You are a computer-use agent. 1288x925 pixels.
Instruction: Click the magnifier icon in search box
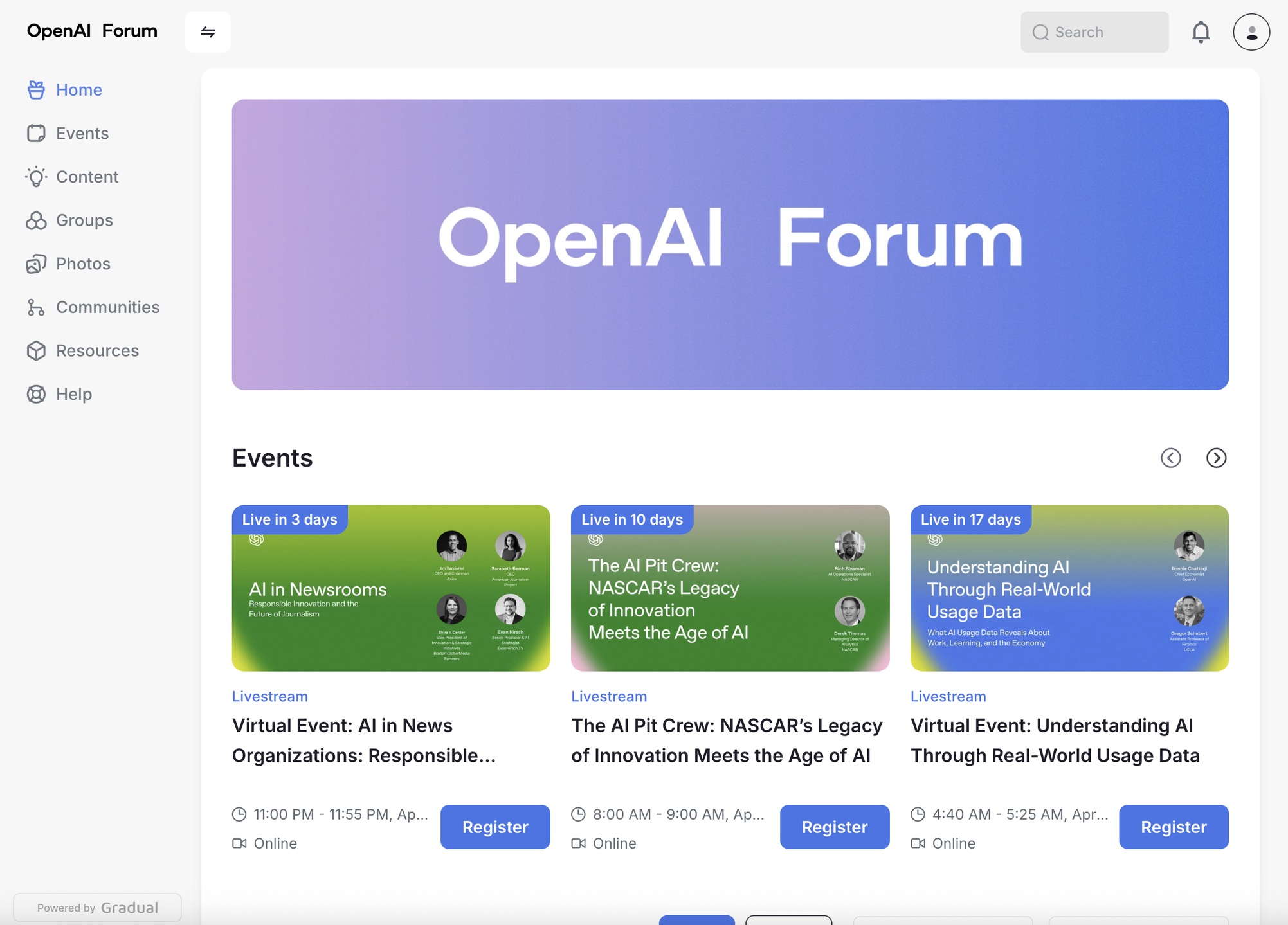[1040, 32]
